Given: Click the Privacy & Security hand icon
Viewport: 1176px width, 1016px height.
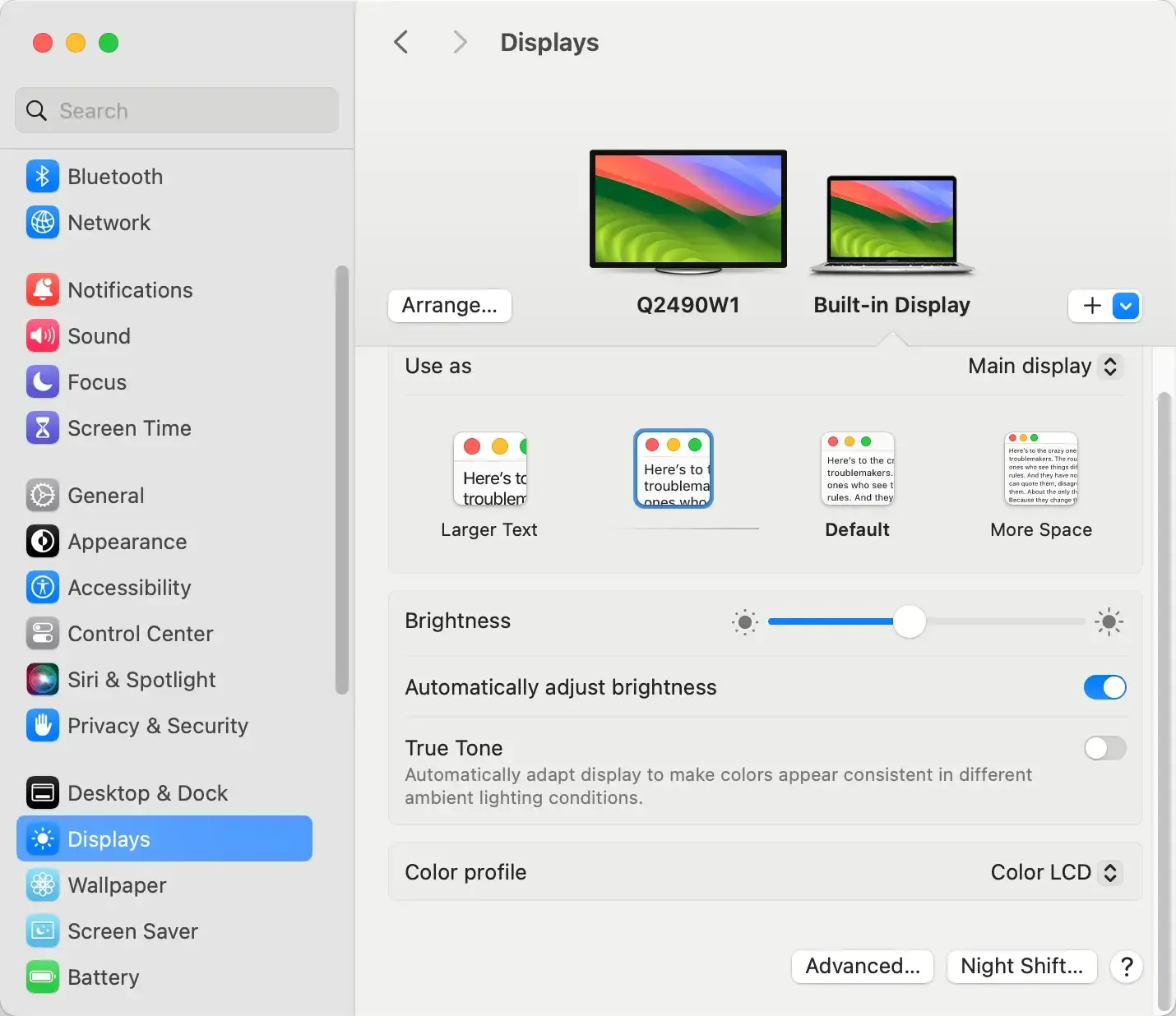Looking at the screenshot, I should coord(43,725).
